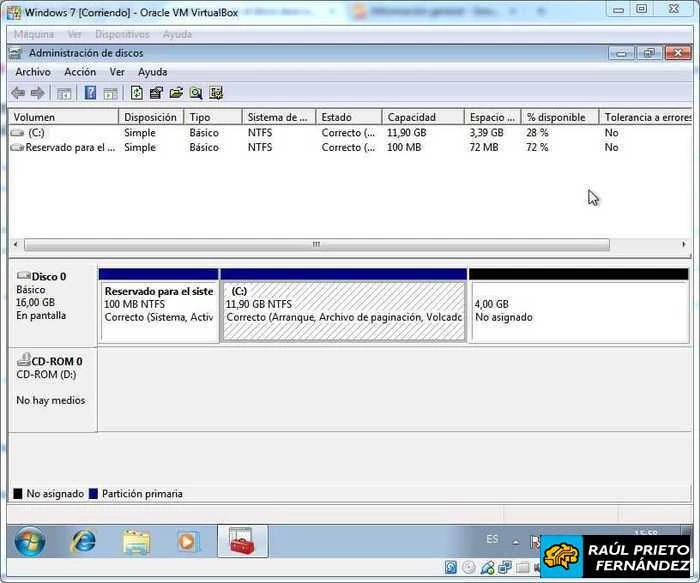
Task: Click VirtualBox network monitors status icon
Action: [505, 567]
